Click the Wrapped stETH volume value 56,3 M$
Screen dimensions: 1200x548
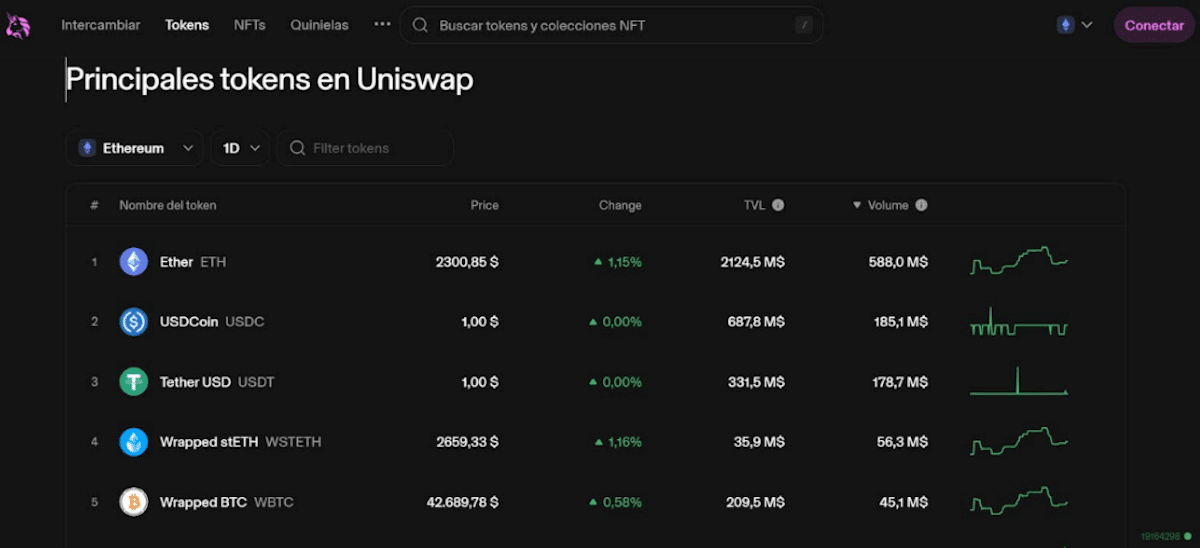pos(903,442)
